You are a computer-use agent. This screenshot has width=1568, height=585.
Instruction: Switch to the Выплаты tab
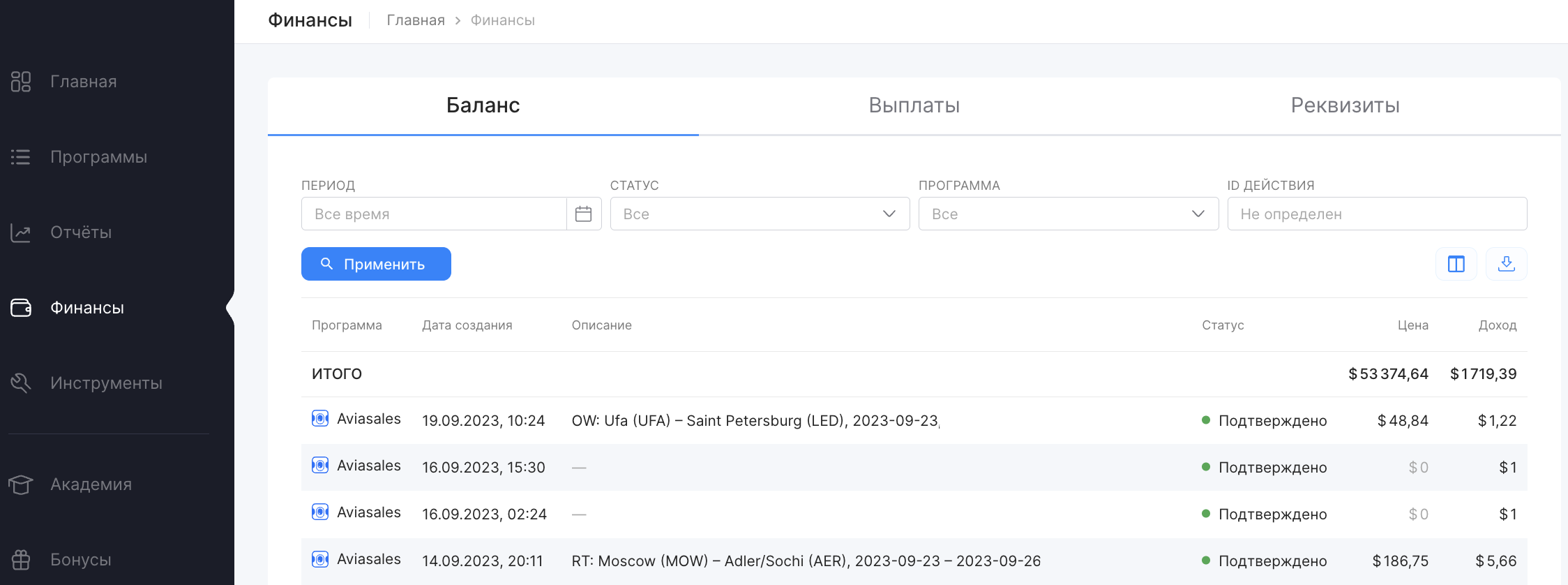[x=914, y=105]
